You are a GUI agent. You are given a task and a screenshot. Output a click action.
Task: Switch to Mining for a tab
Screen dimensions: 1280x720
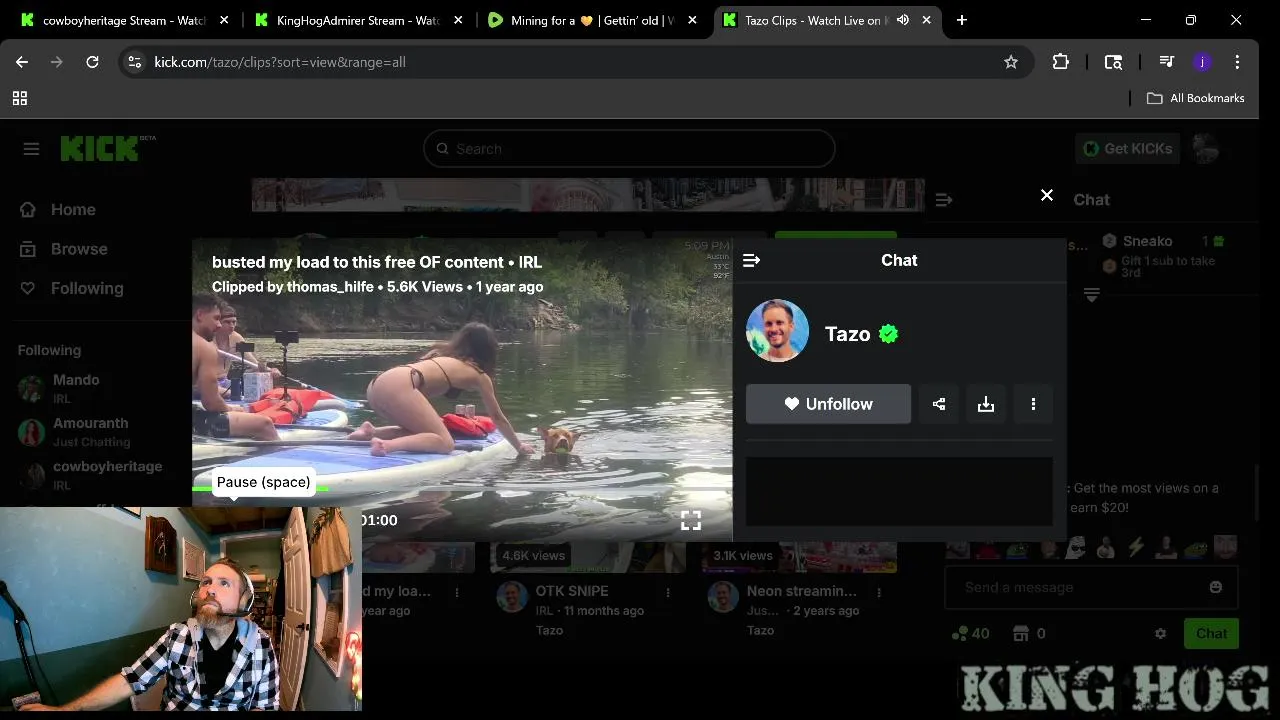(590, 20)
